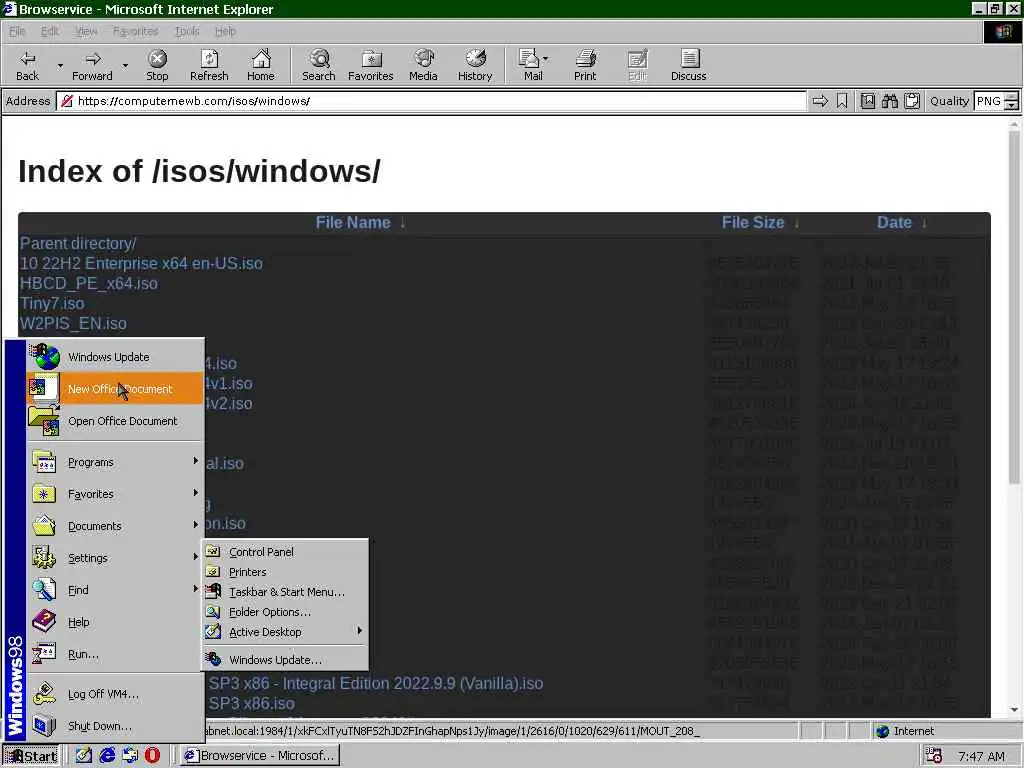Print the current page
The image size is (1024, 768).
585,65
